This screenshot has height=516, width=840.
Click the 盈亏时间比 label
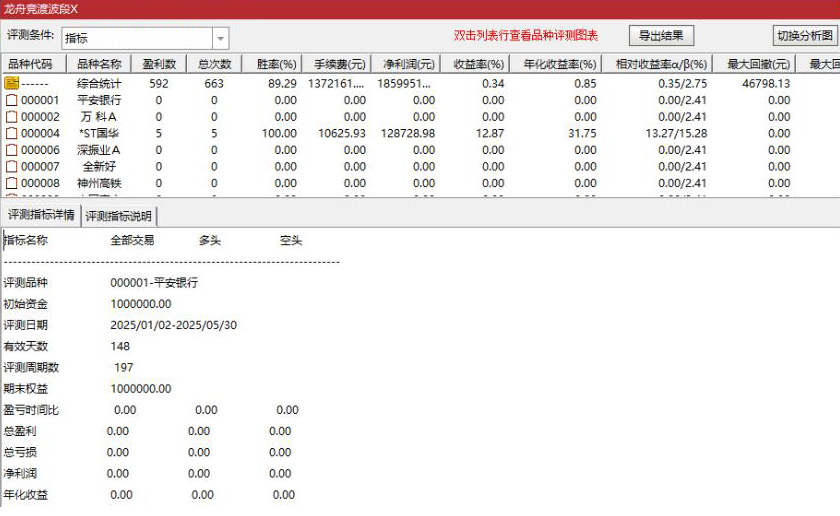[x=31, y=410]
